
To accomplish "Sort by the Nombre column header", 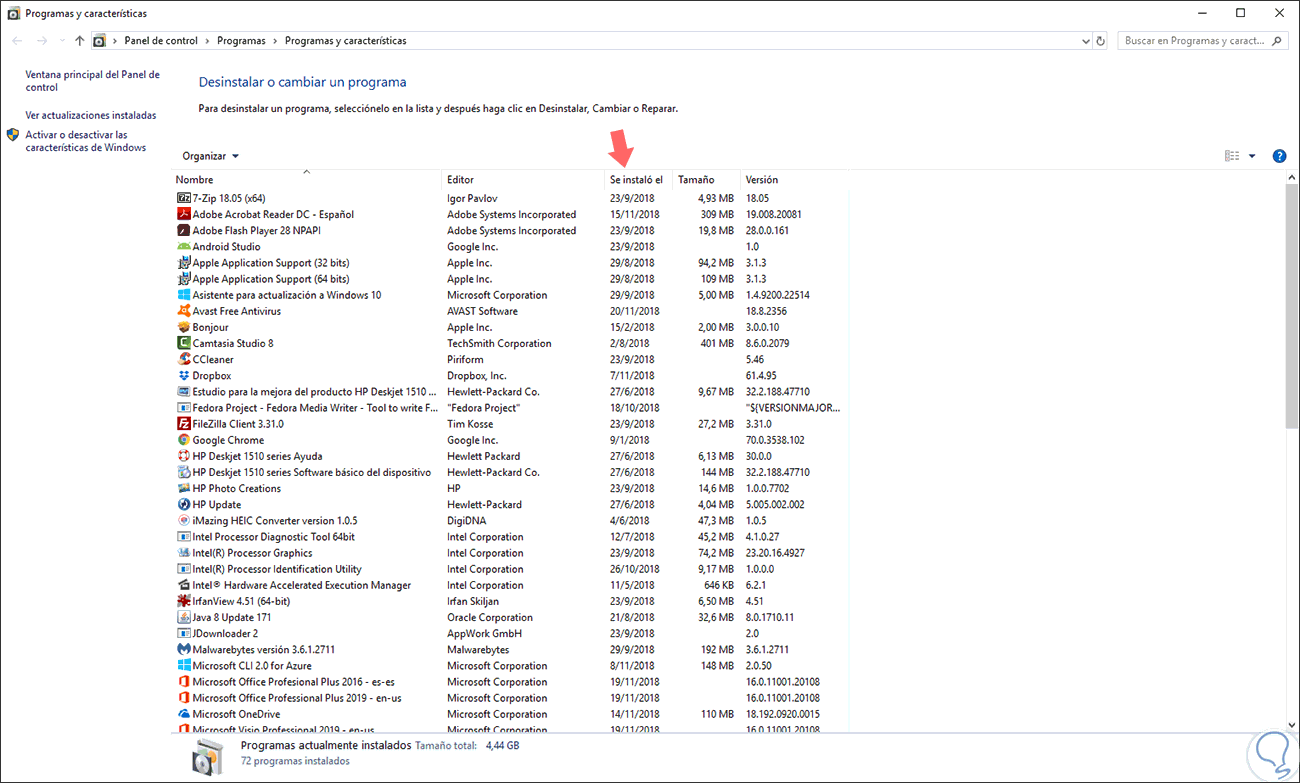I will [306, 180].
